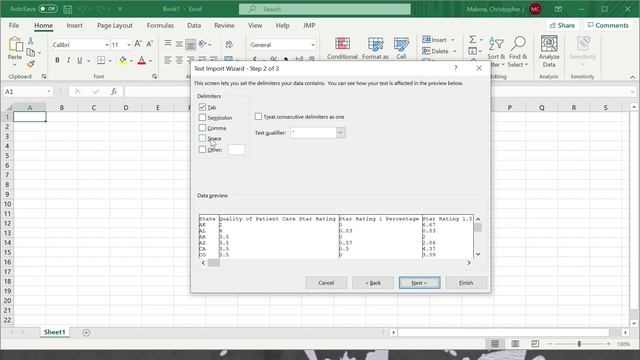
Task: Click the Search box in title bar
Action: (x=325, y=9)
